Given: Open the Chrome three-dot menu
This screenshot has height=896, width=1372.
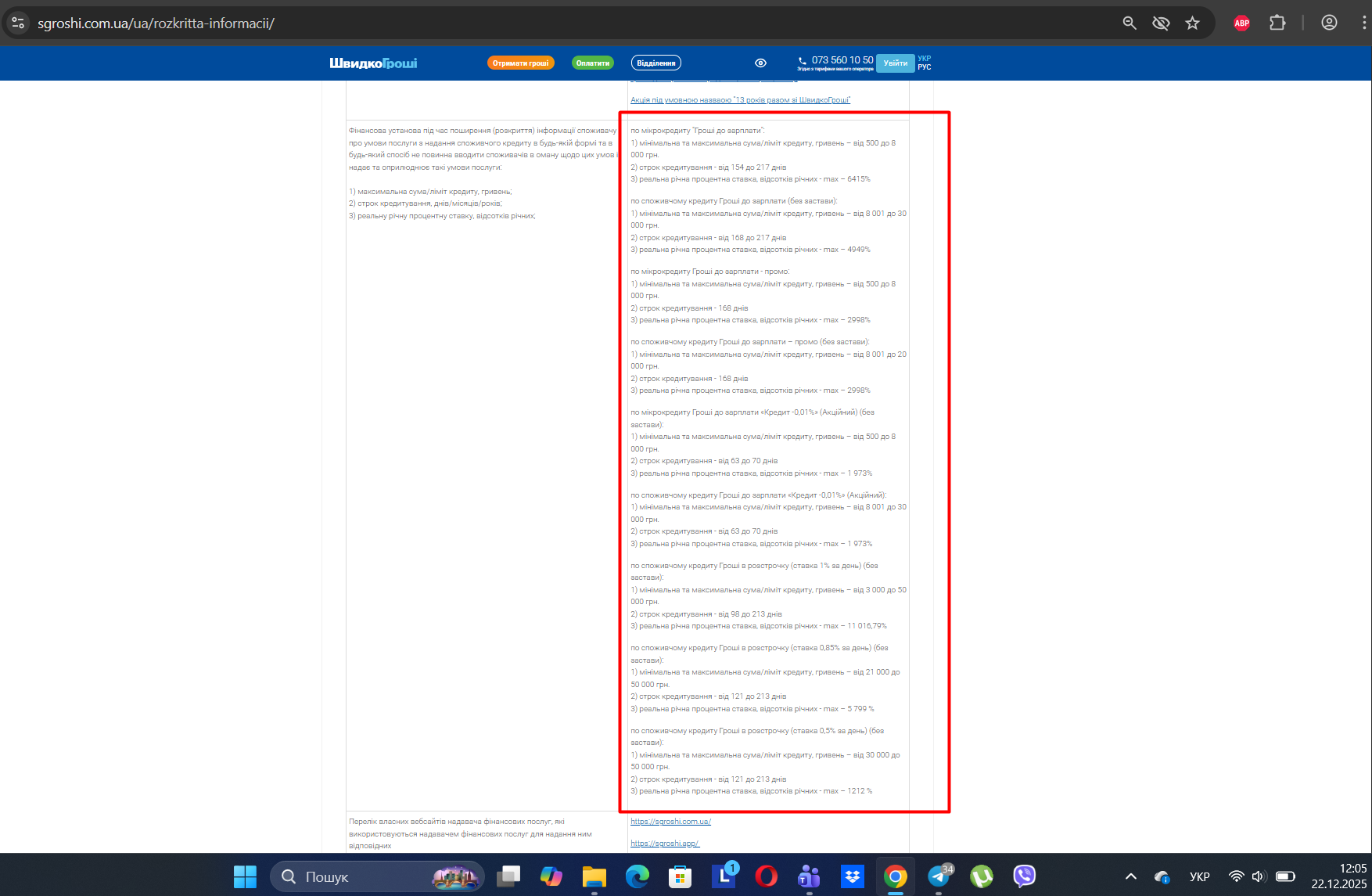Looking at the screenshot, I should click(x=1363, y=23).
